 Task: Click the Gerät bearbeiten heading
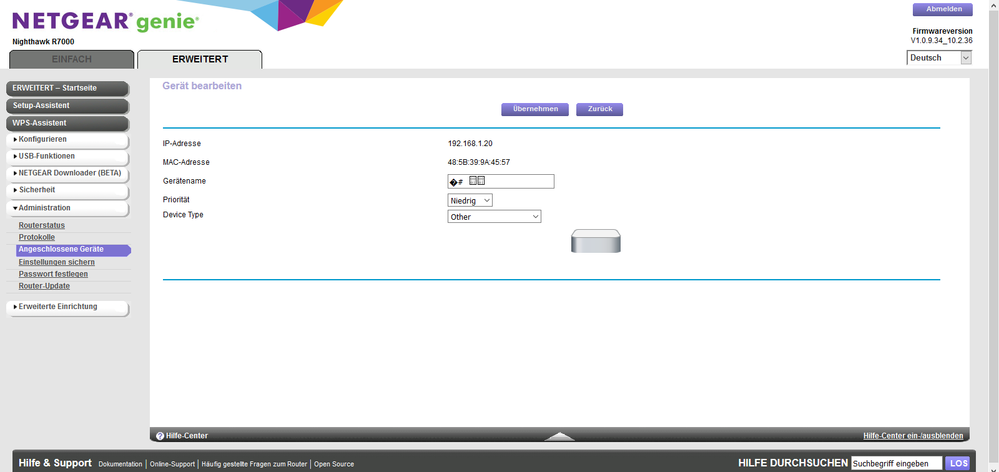click(x=202, y=86)
